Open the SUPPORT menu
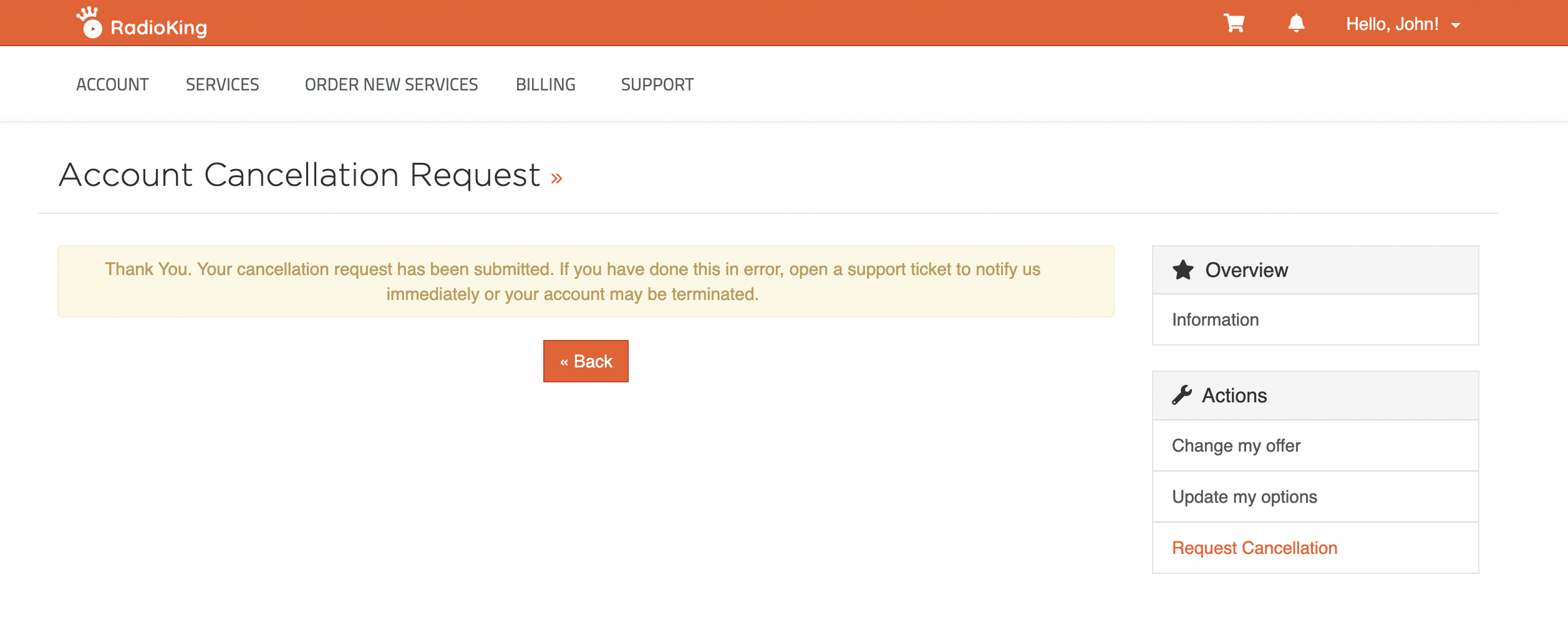The width and height of the screenshot is (1568, 635). click(657, 84)
